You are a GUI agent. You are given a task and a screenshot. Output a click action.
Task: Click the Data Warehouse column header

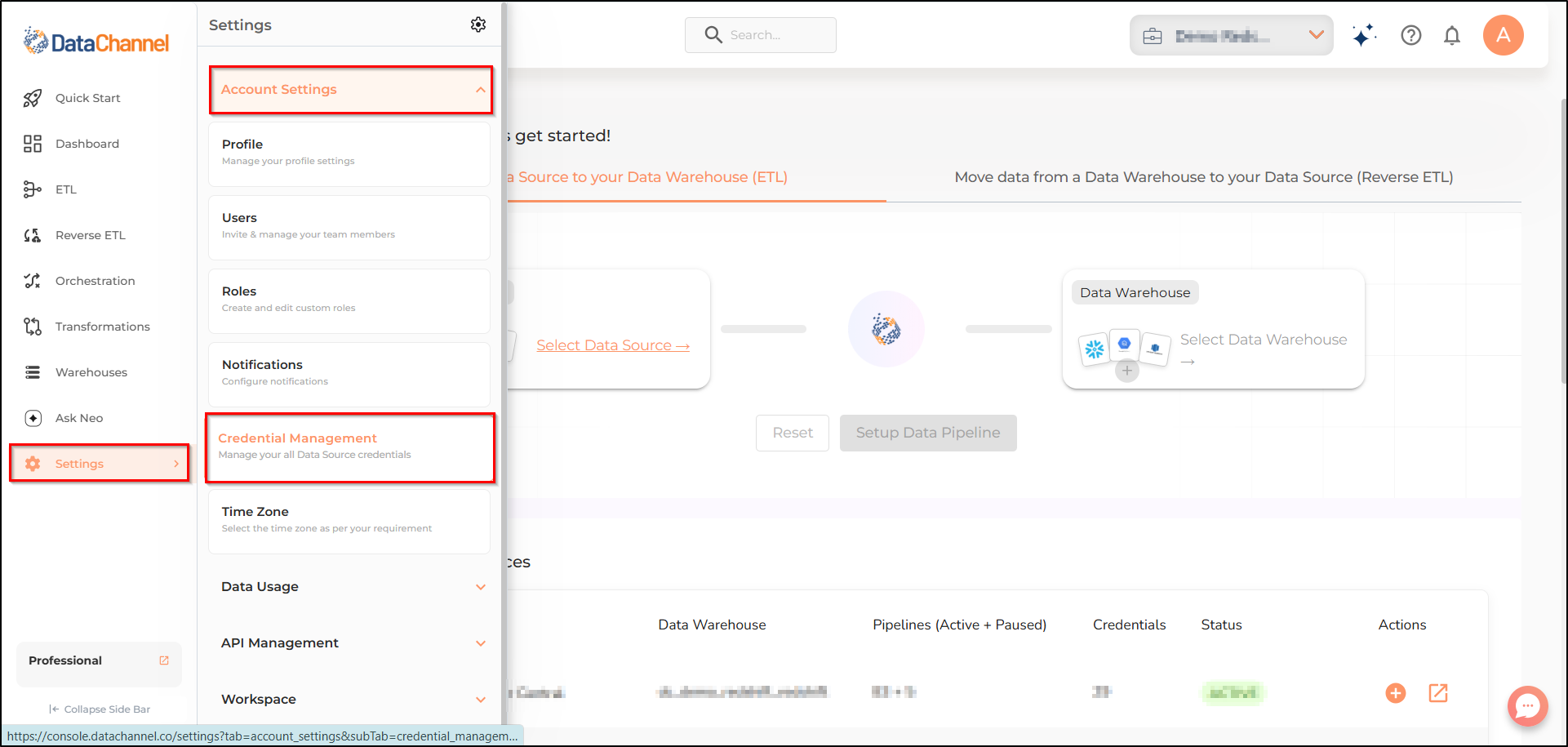pos(712,625)
